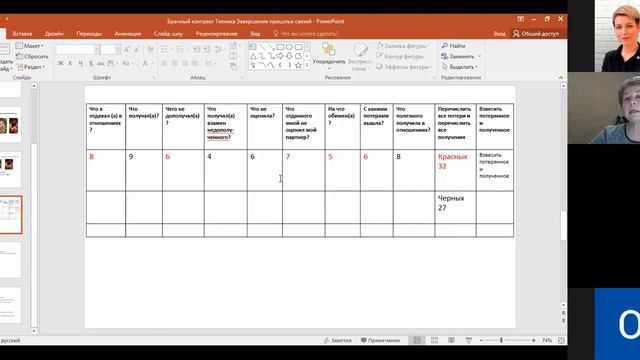Open the Контур фигуры shape outline dropdown
Image resolution: width=640 pixels, height=360 pixels.
[402, 56]
